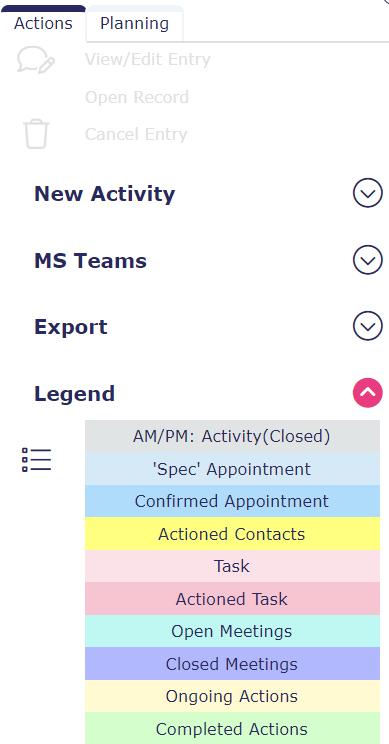Click the yellow Actioned Contacts swatch
Viewport: 389px width, 744px height.
tap(232, 534)
